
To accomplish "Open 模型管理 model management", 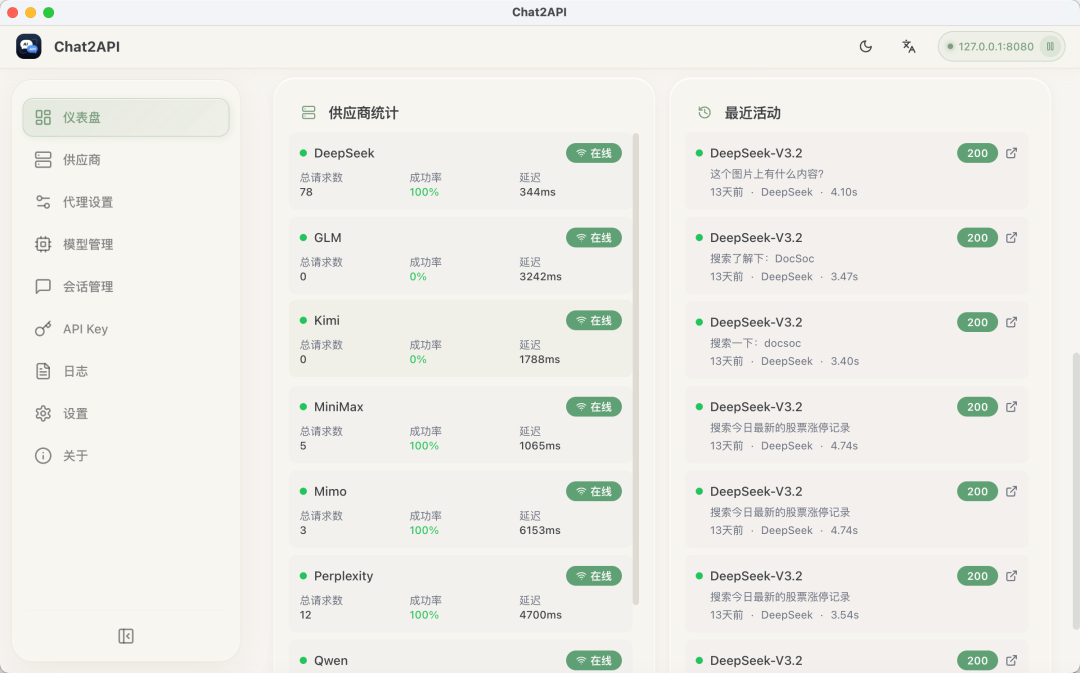I will (x=126, y=245).
